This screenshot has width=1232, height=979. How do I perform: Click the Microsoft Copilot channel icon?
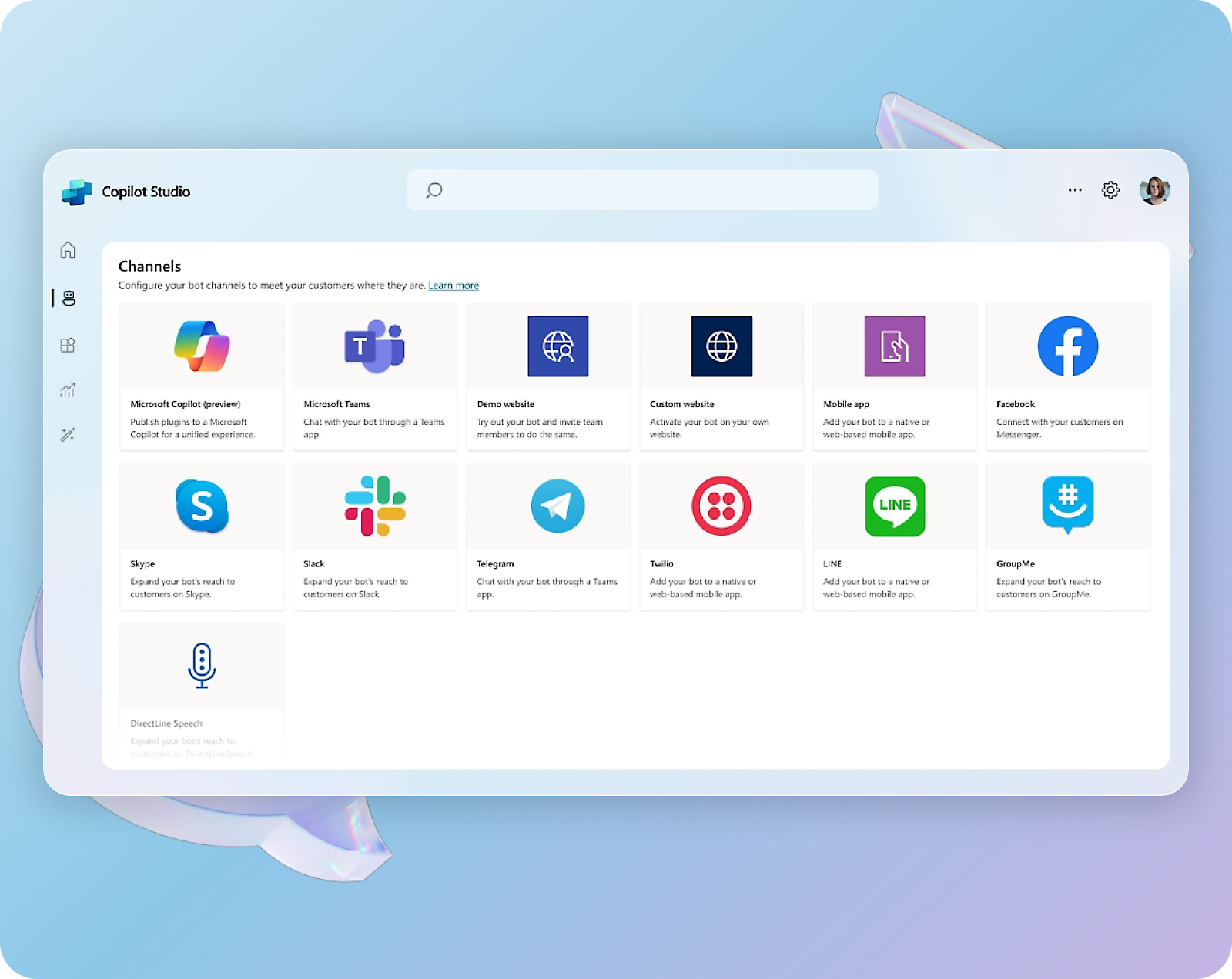tap(202, 346)
